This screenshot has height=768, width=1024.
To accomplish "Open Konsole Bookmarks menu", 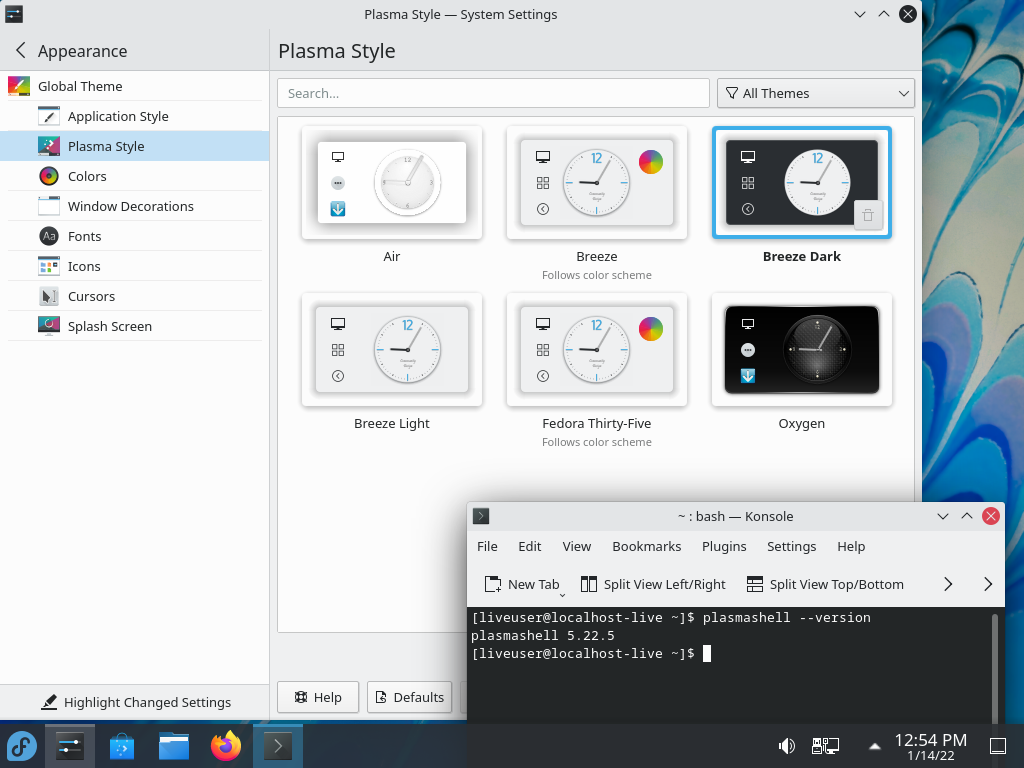I will tap(647, 547).
